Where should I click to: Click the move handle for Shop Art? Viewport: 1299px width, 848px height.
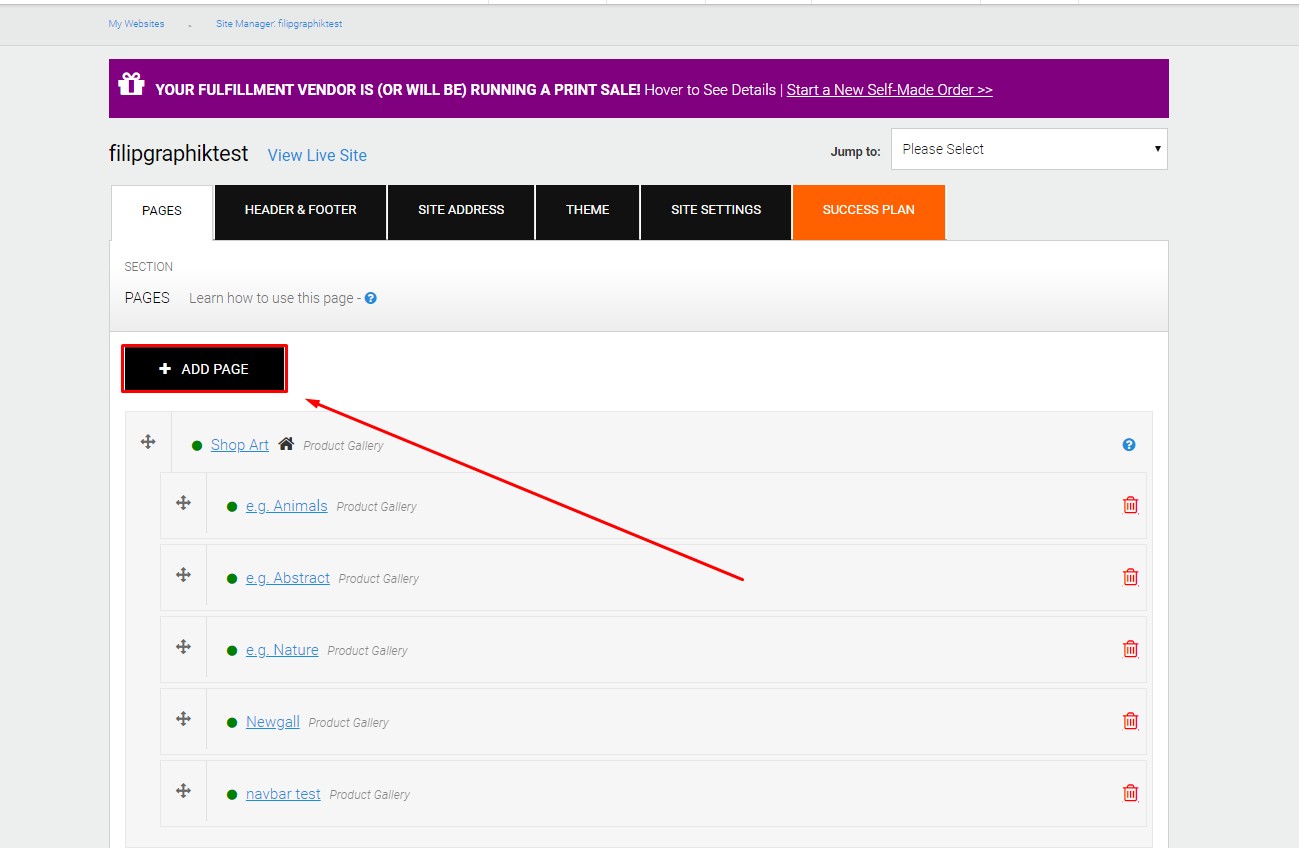coord(148,442)
